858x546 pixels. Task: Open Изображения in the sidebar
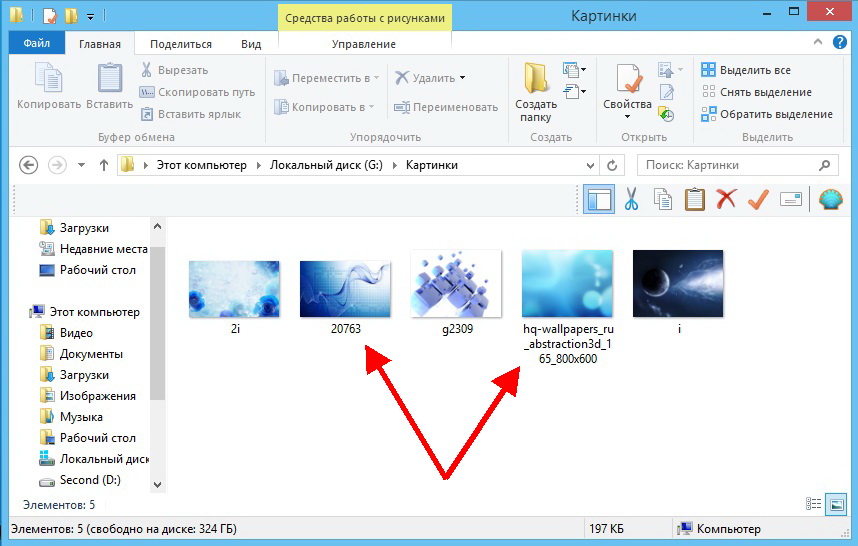tap(88, 396)
